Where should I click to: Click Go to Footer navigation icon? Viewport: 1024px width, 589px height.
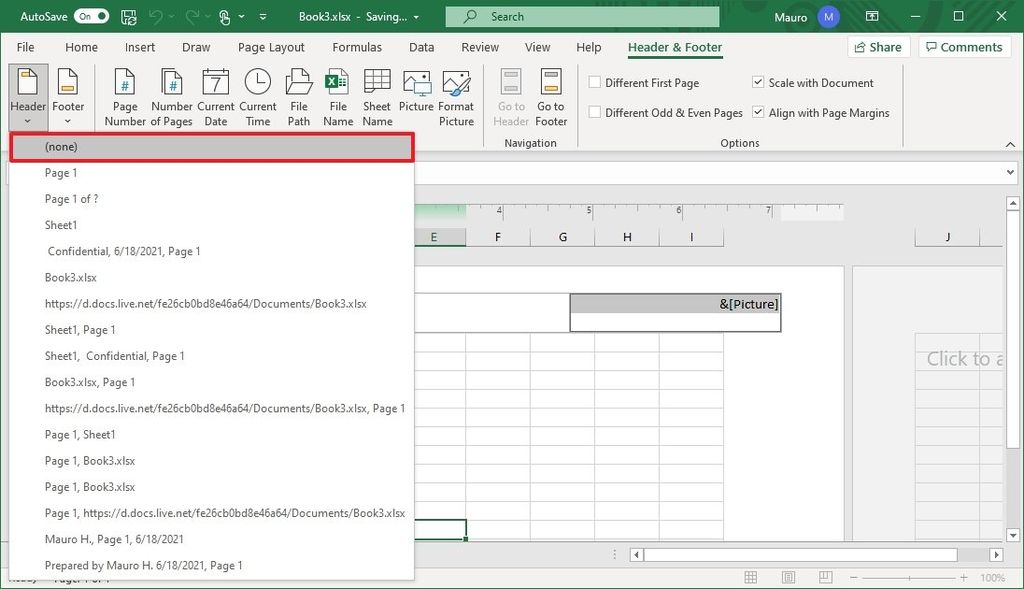click(551, 95)
